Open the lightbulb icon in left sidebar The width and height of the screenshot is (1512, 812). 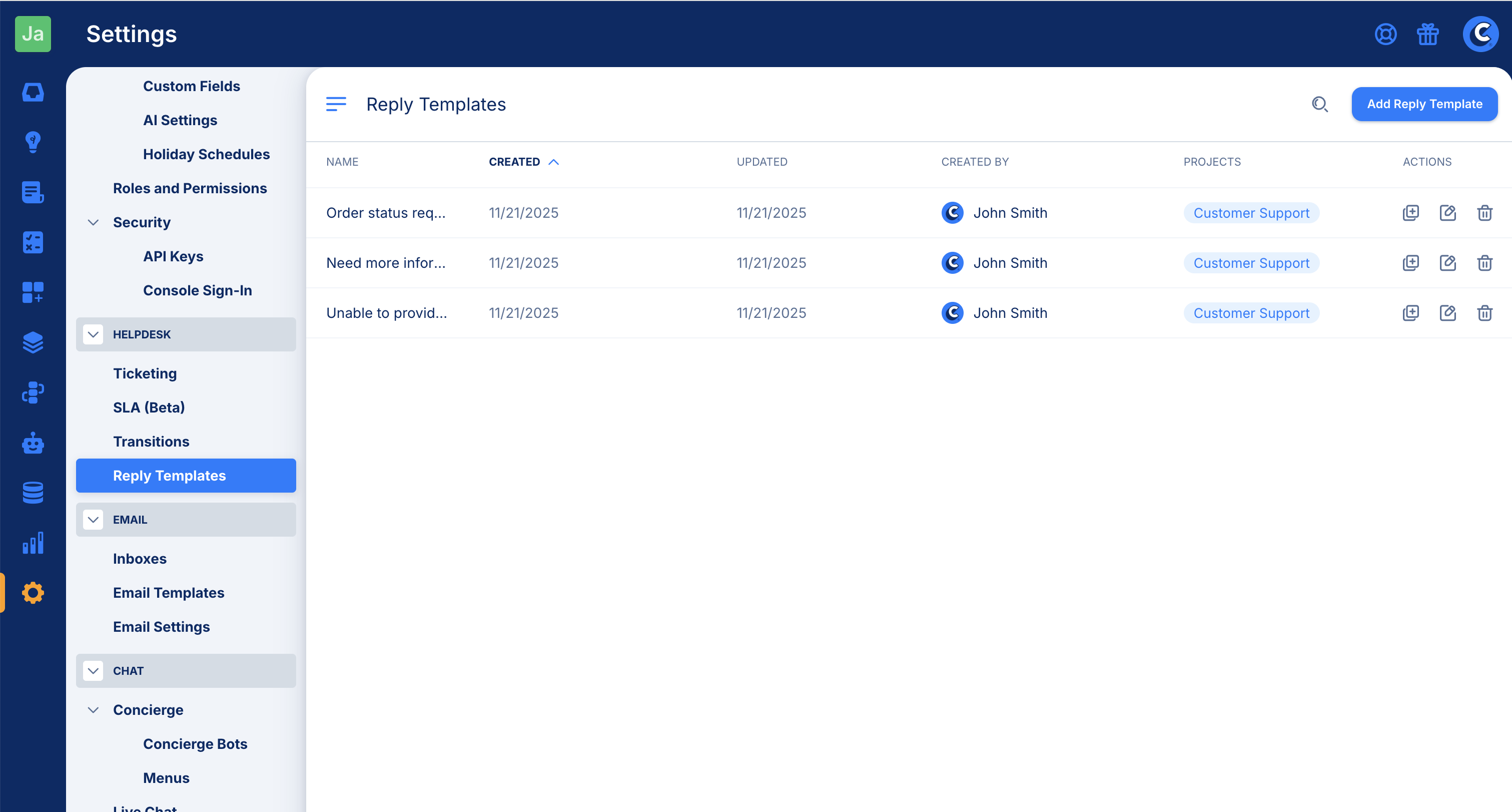pyautogui.click(x=33, y=142)
